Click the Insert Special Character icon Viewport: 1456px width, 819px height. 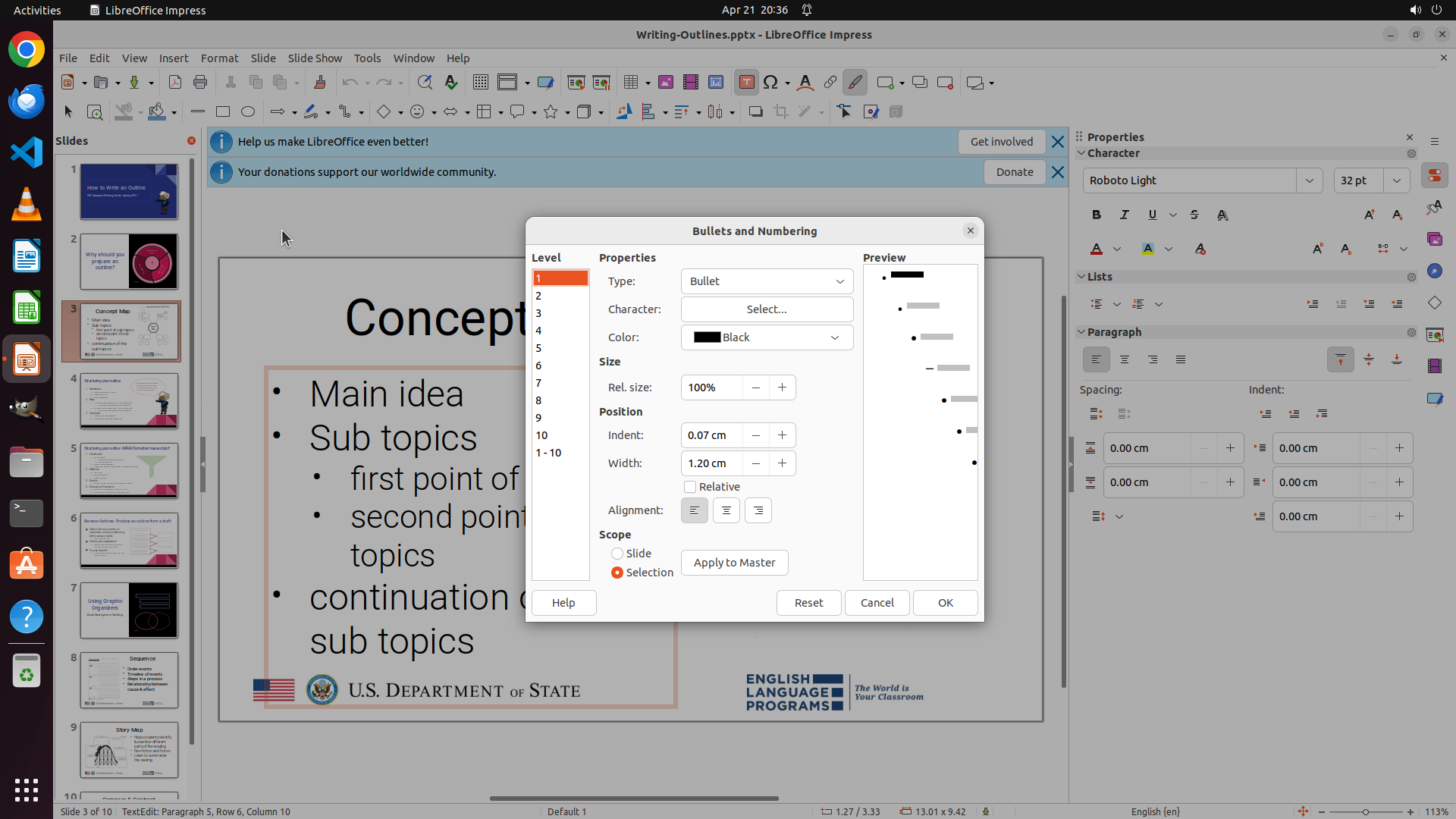[x=770, y=83]
